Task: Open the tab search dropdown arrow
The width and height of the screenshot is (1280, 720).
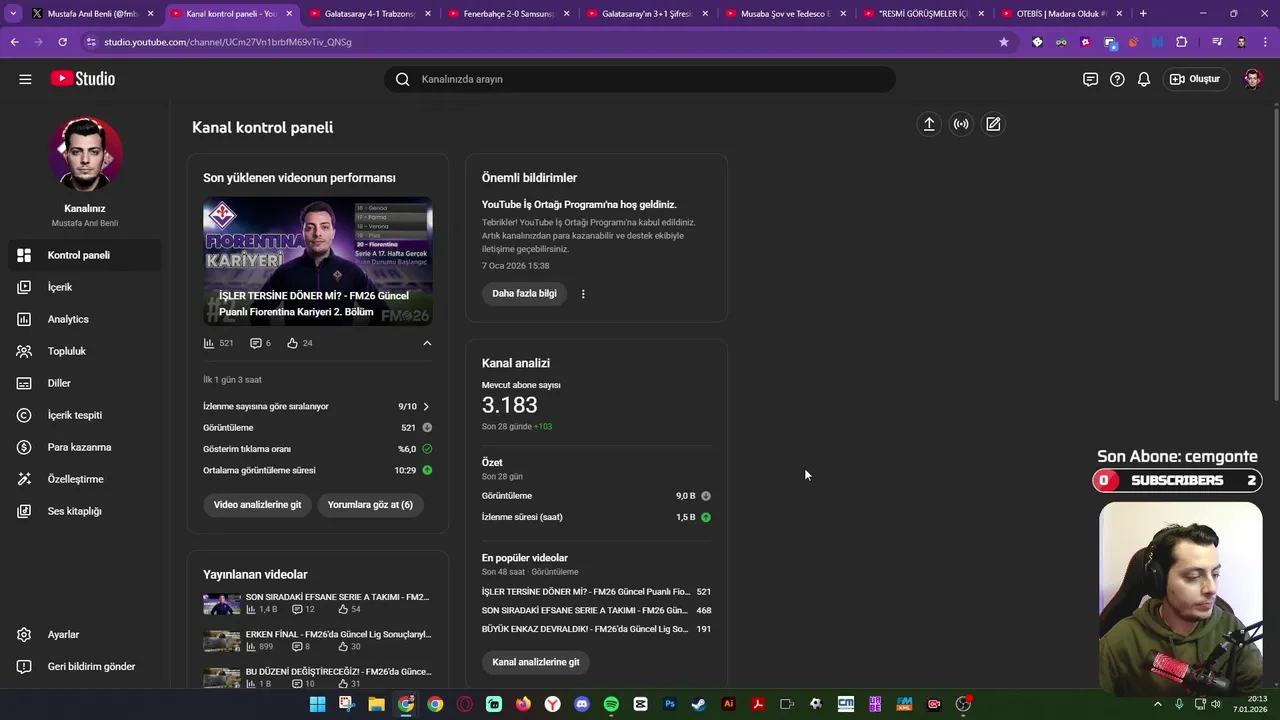Action: click(x=13, y=14)
